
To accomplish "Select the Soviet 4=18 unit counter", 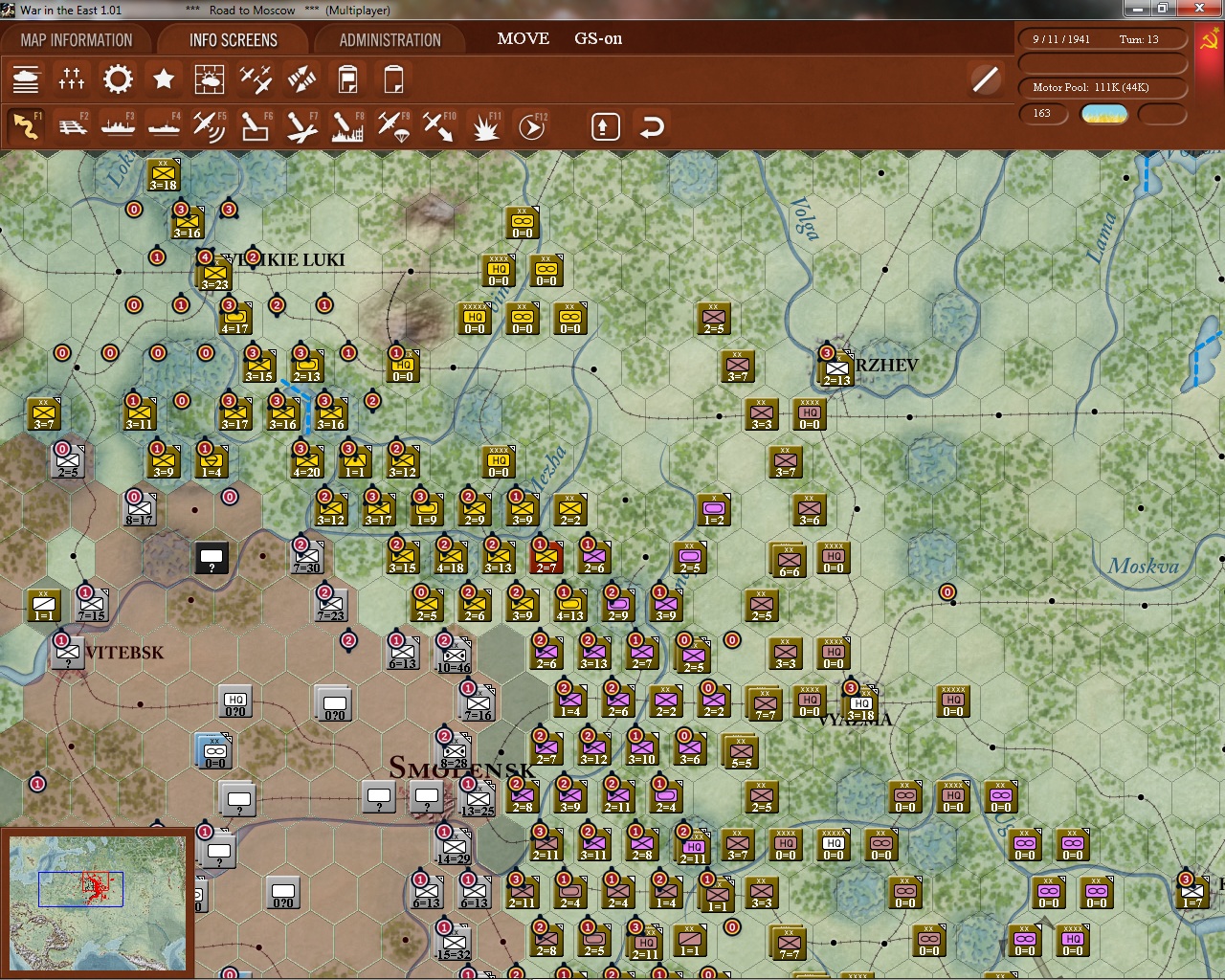I will click(x=450, y=556).
